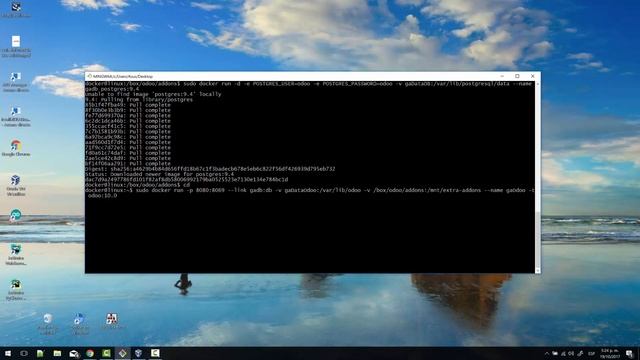Open Oracle VM VirtualBox desktop shortcut
The height and width of the screenshot is (360, 640).
[x=16, y=185]
